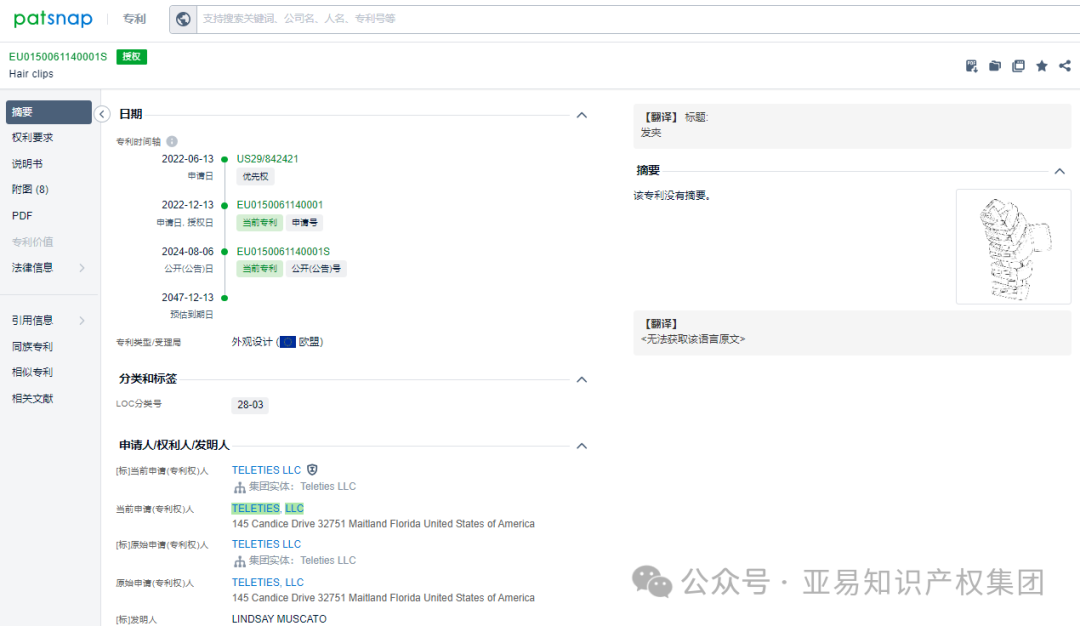Screen dimensions: 1080x626
Task: Click the copy/compare windows icon
Action: coord(1018,66)
